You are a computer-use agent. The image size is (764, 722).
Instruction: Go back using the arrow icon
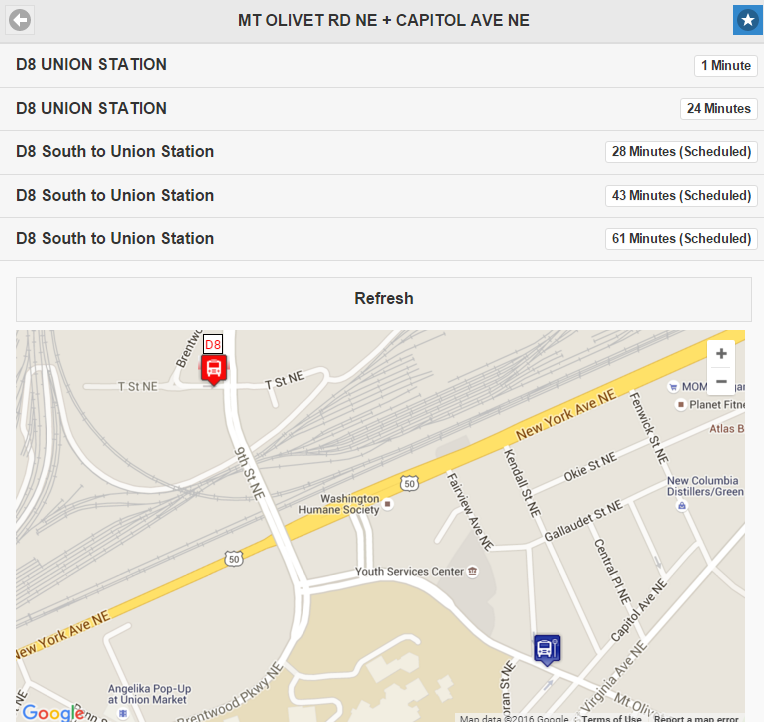pos(20,20)
